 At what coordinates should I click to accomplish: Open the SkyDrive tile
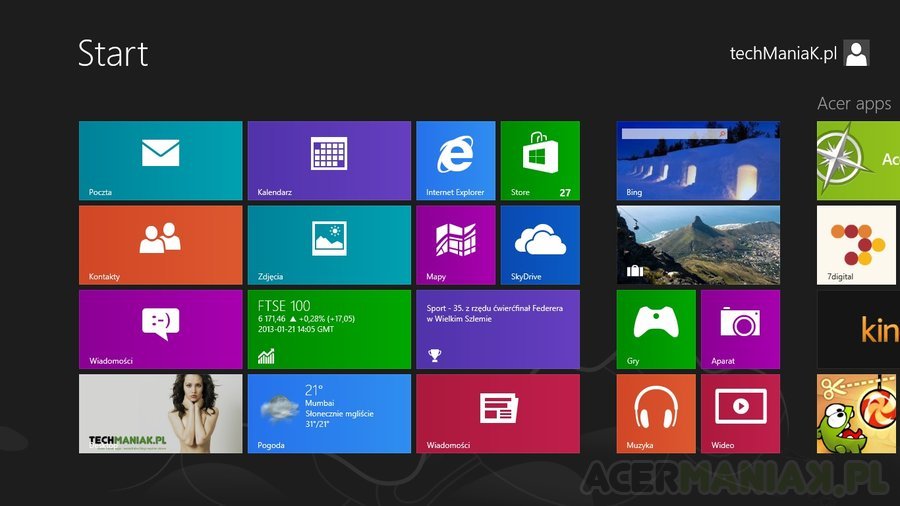coord(540,245)
